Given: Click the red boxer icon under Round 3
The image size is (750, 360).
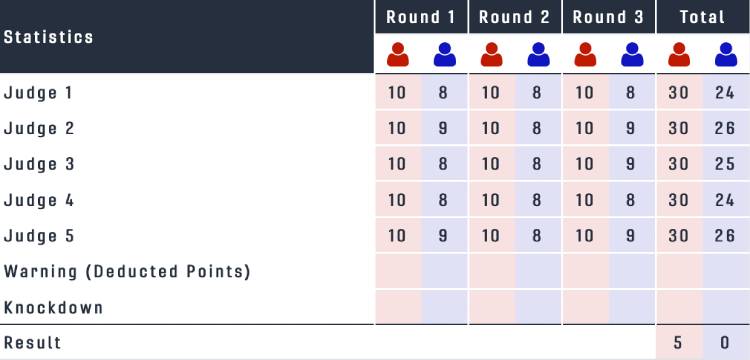Looking at the screenshot, I should click(585, 55).
